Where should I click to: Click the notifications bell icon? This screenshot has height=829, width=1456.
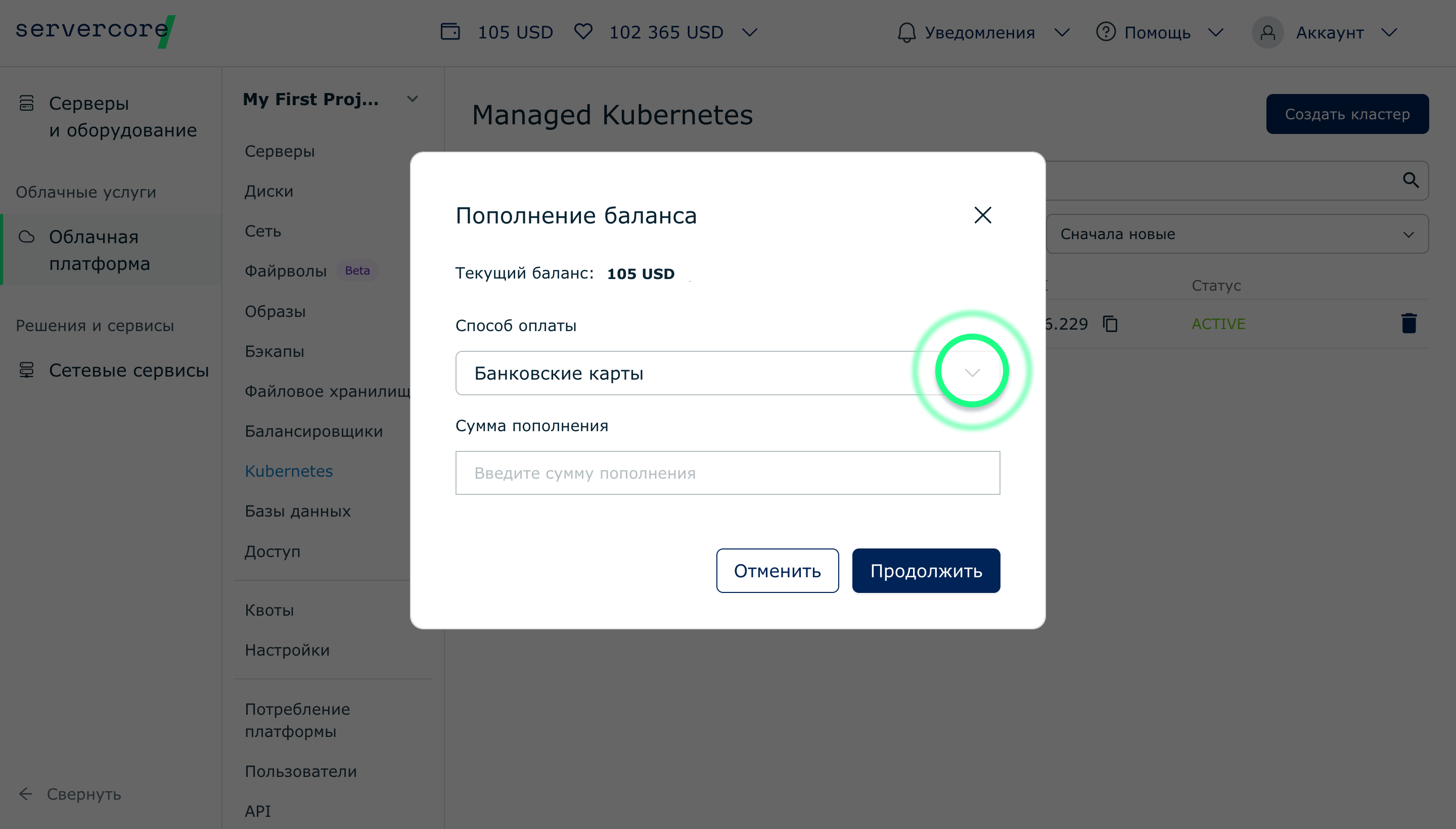[906, 32]
